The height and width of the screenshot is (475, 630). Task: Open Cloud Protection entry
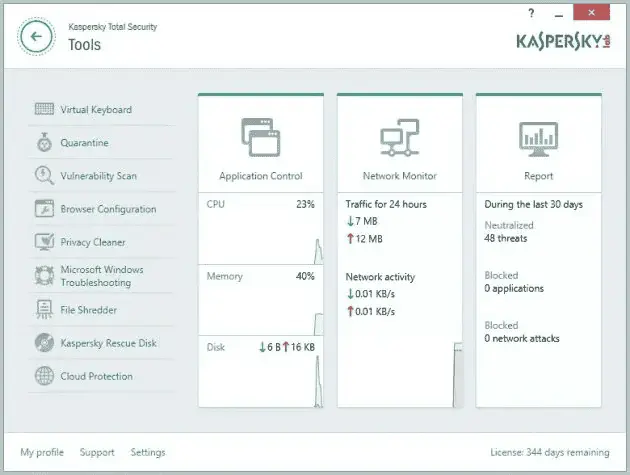(x=96, y=377)
